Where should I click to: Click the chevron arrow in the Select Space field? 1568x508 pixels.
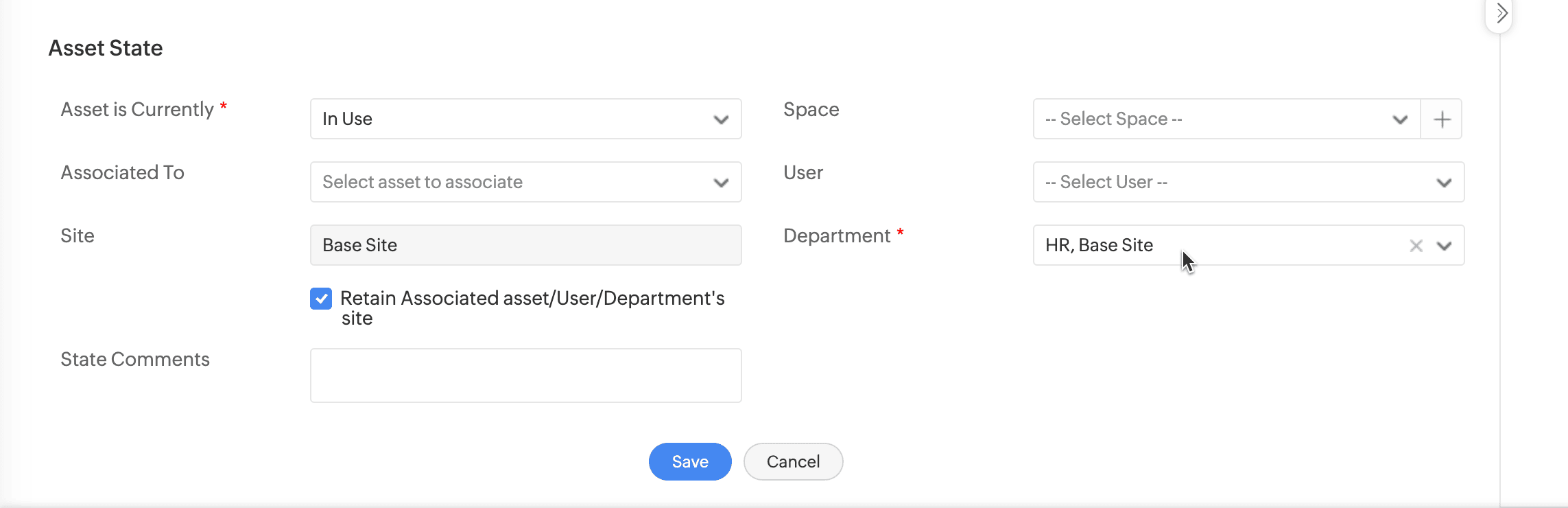pyautogui.click(x=1400, y=119)
